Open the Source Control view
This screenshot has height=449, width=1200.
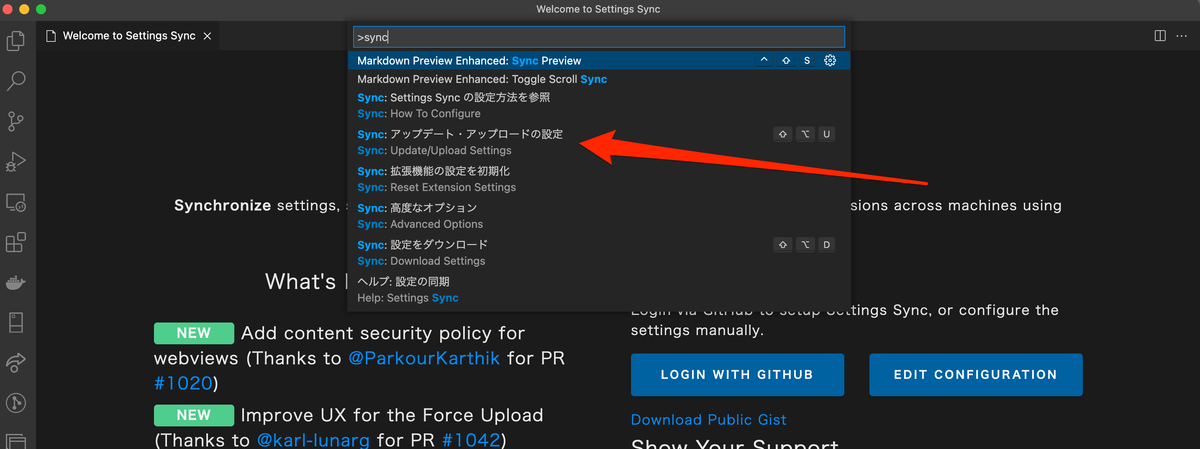pos(16,121)
